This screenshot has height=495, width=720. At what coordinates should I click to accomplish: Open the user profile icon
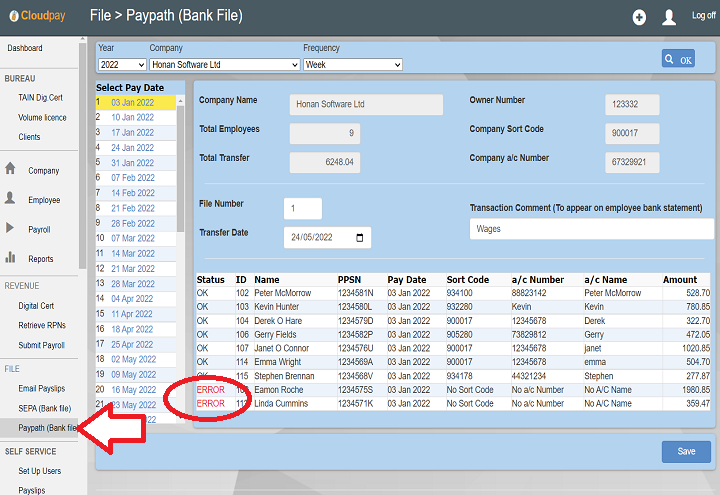click(669, 17)
